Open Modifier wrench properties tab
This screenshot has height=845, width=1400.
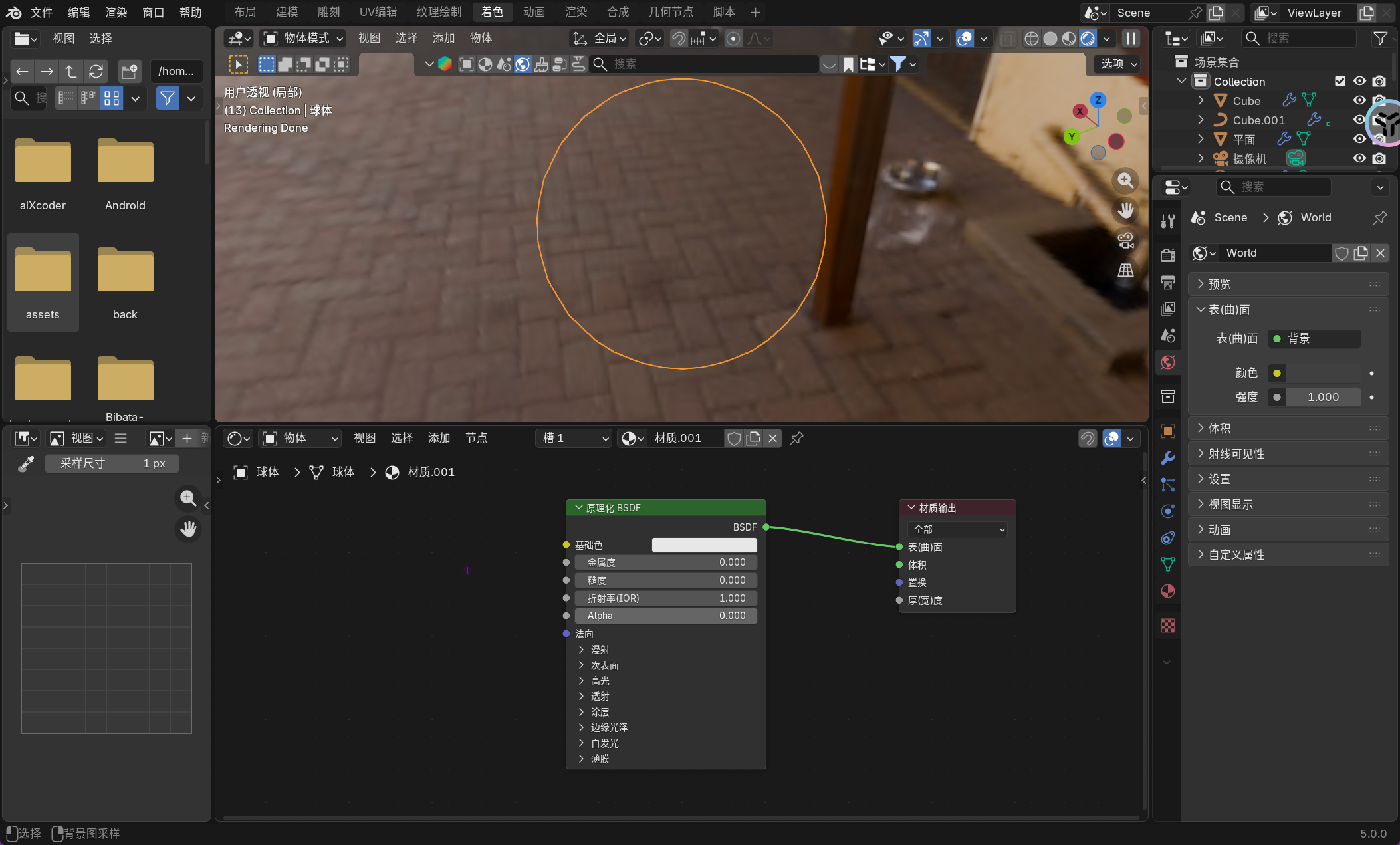point(1167,458)
